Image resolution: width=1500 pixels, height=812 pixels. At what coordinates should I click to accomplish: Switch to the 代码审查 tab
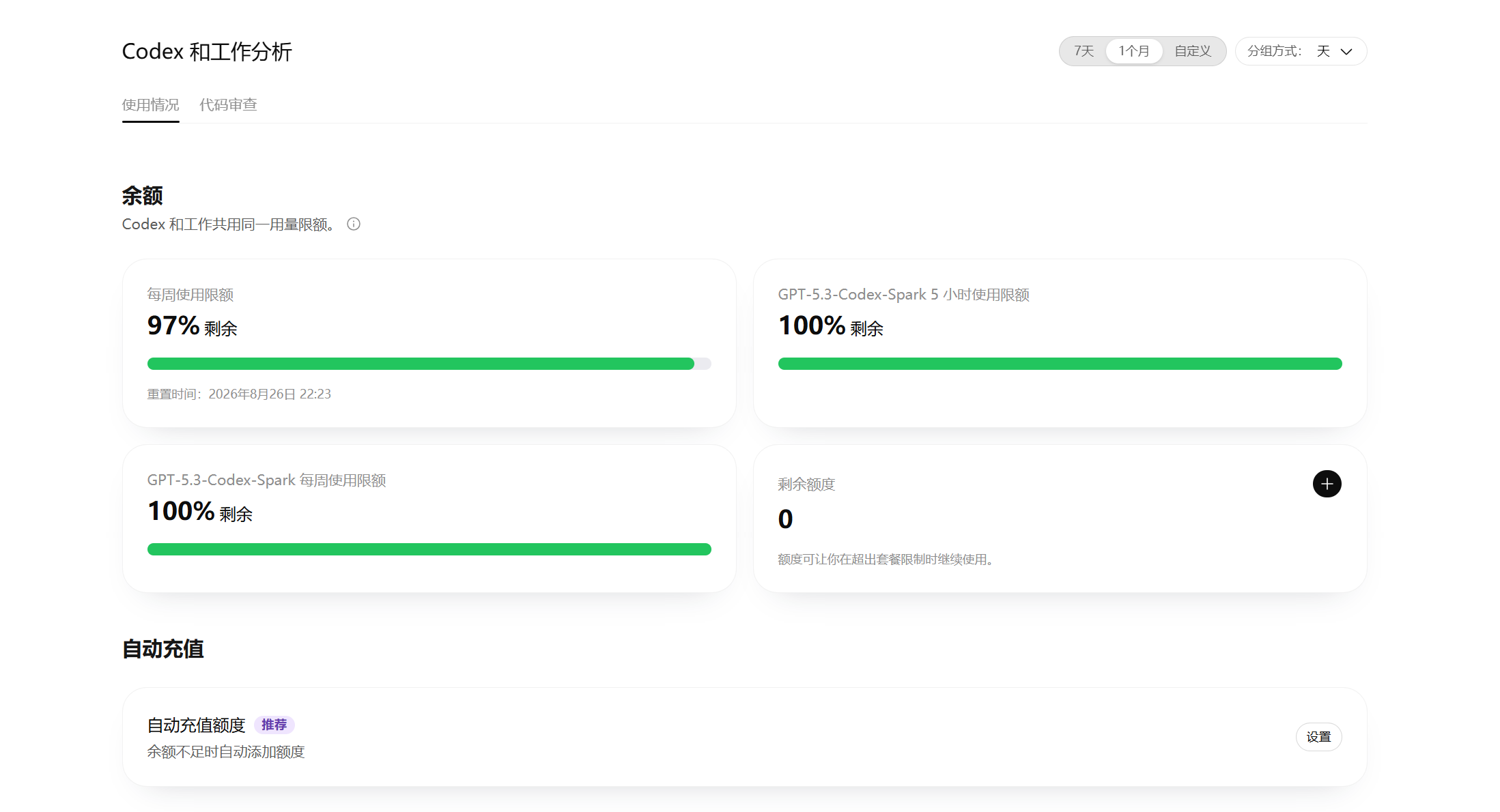[228, 104]
